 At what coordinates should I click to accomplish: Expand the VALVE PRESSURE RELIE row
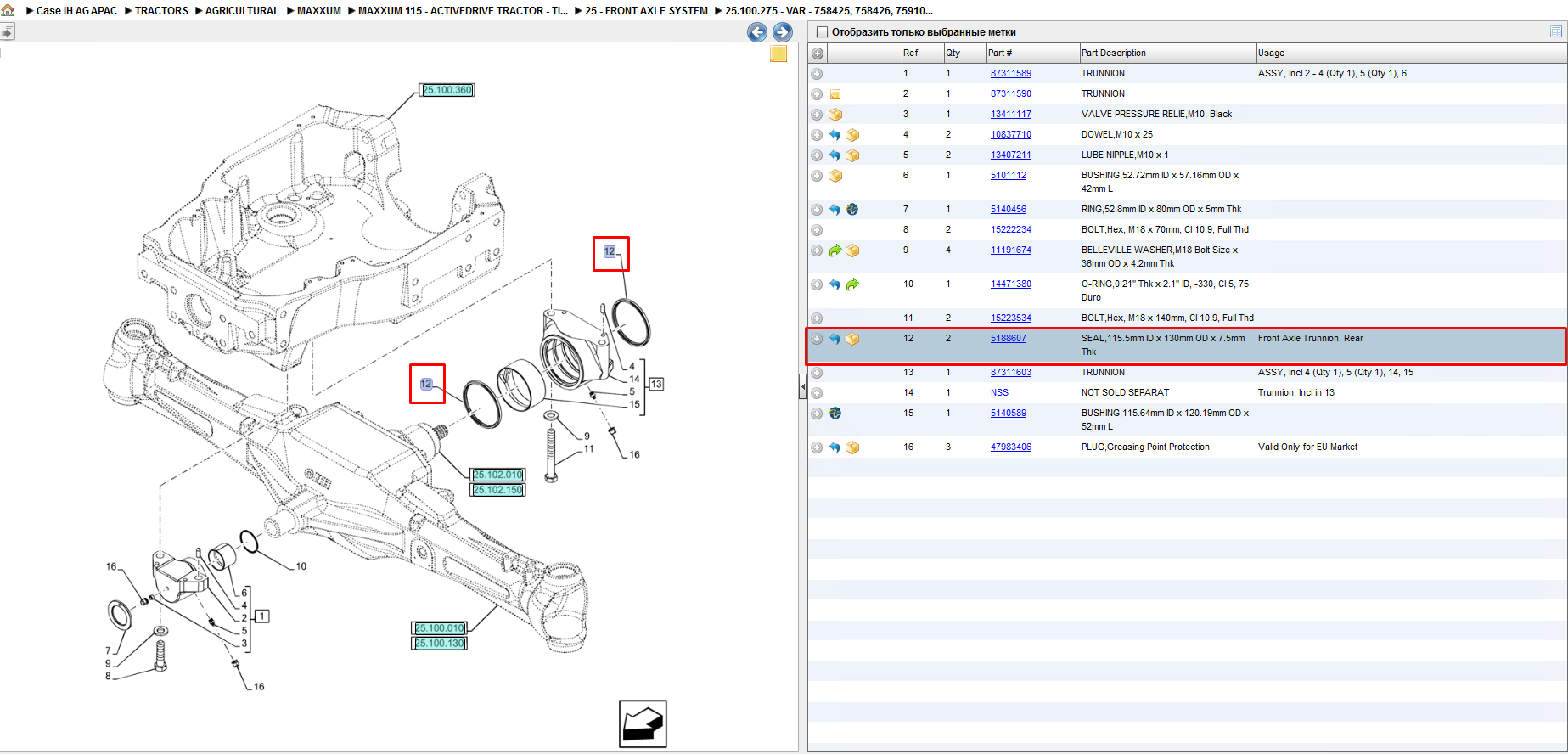click(x=817, y=115)
